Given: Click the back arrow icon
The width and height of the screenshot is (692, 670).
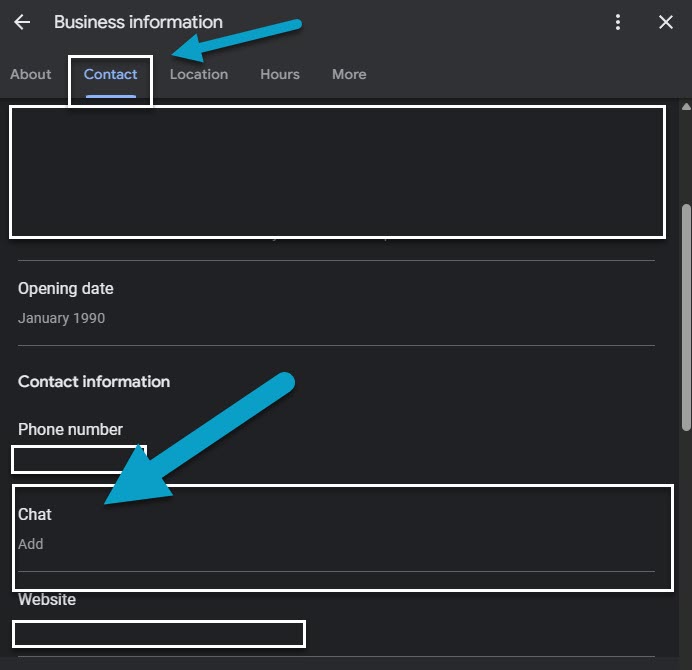Looking at the screenshot, I should tap(22, 22).
